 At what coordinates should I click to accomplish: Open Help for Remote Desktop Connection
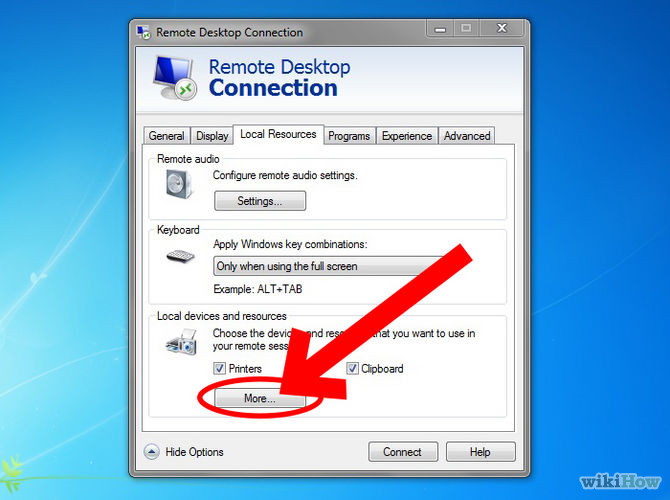click(x=481, y=452)
